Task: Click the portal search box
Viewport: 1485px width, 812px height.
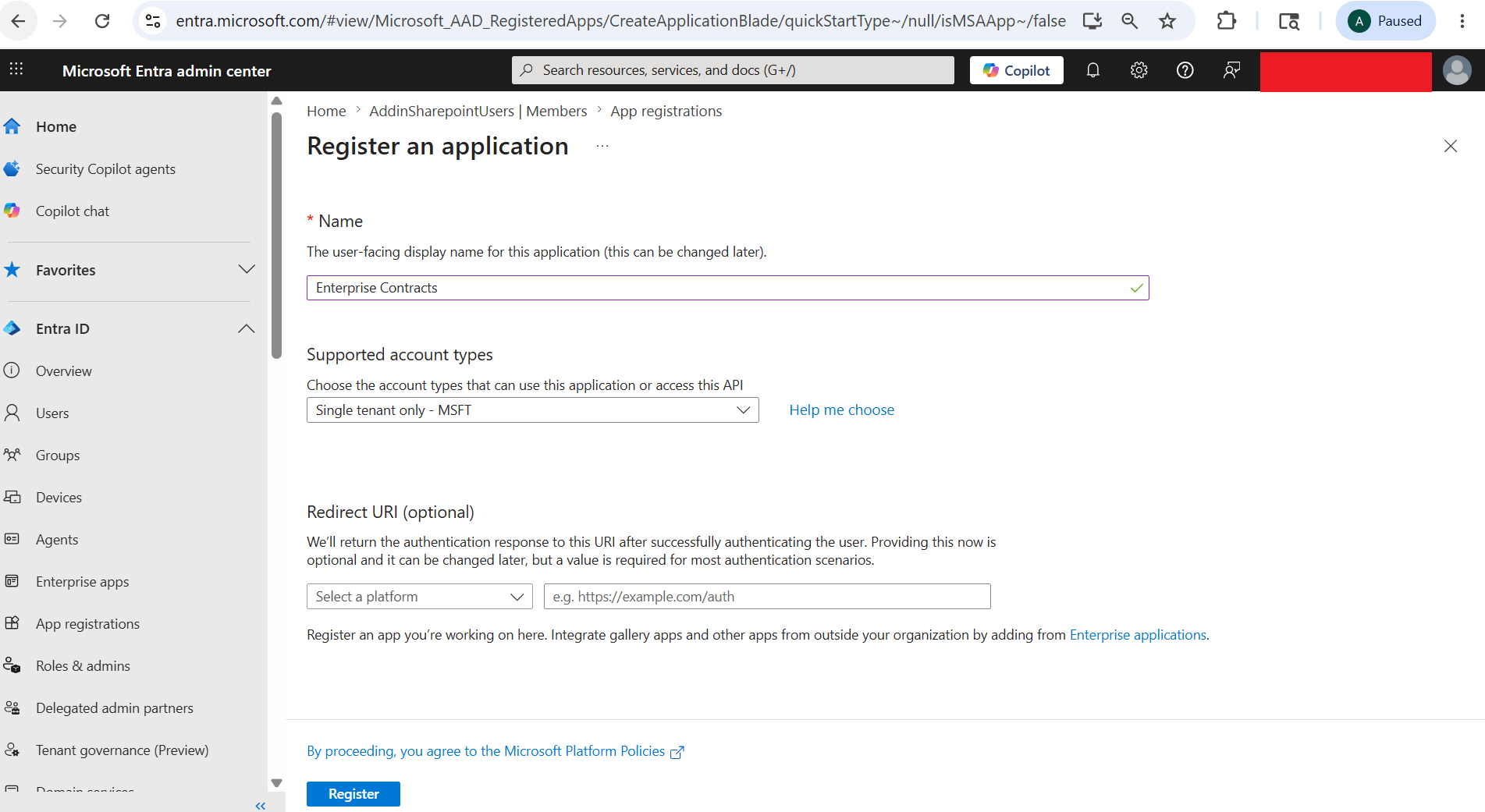Action: pos(733,70)
